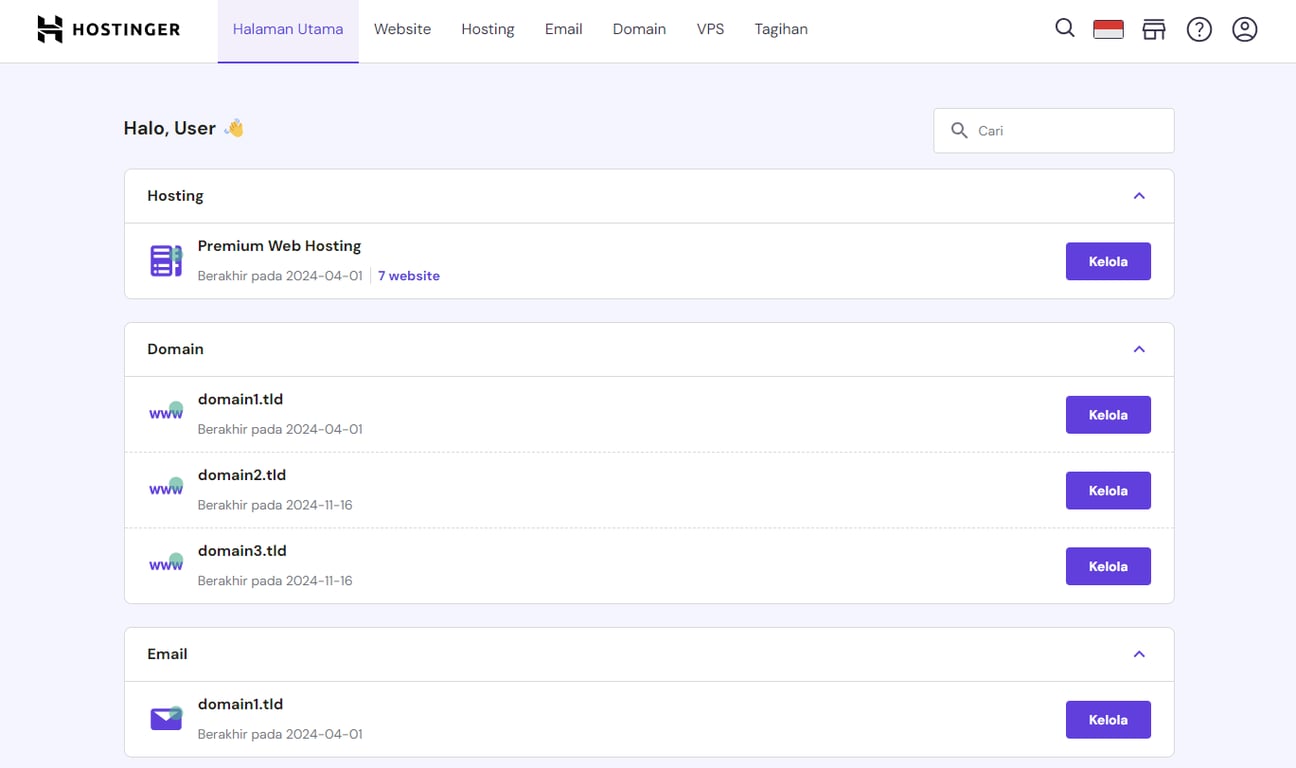
Task: Open the search magnifier icon in top bar
Action: coord(1064,29)
